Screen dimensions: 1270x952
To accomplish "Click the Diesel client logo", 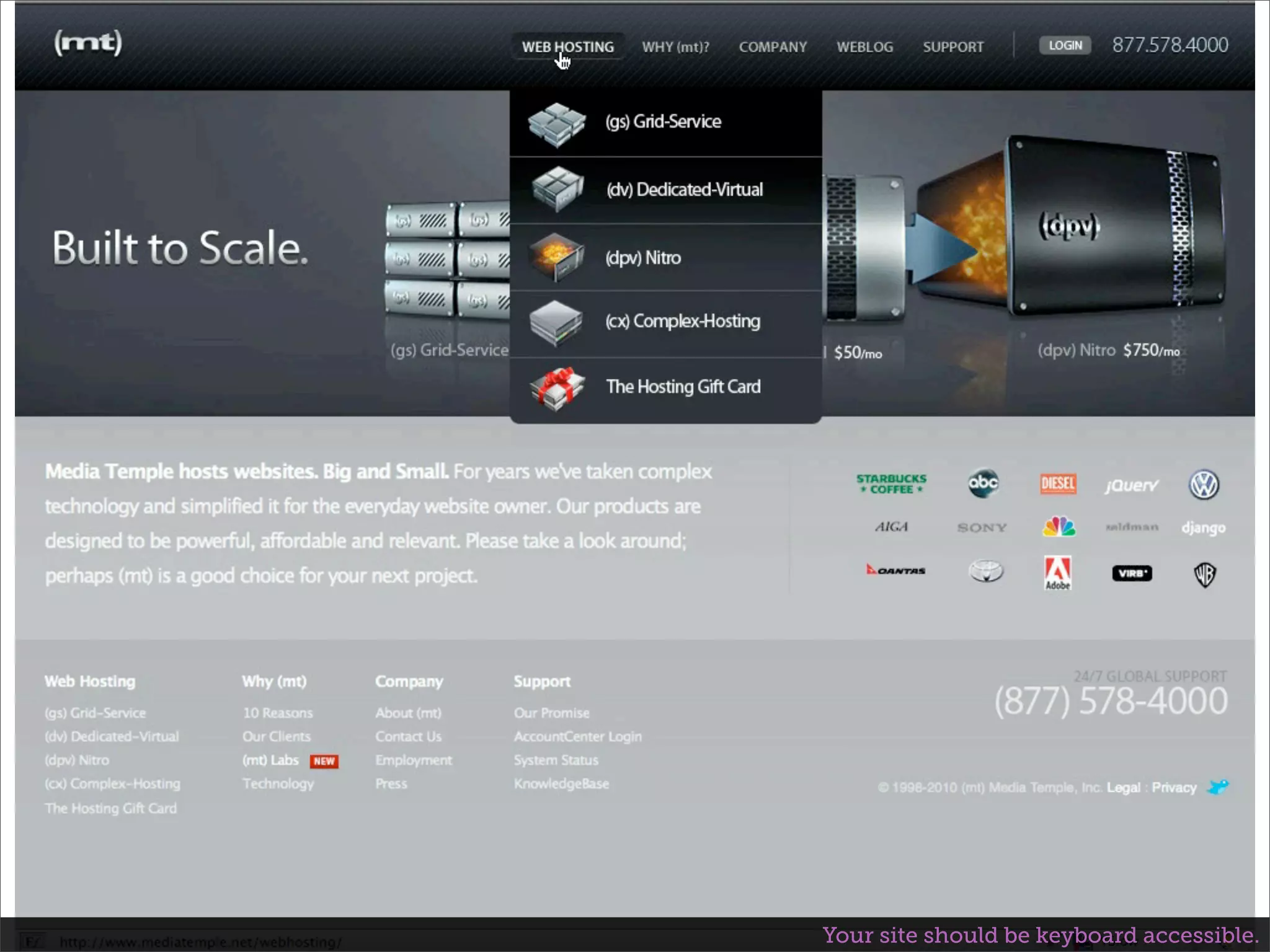I will click(1058, 483).
